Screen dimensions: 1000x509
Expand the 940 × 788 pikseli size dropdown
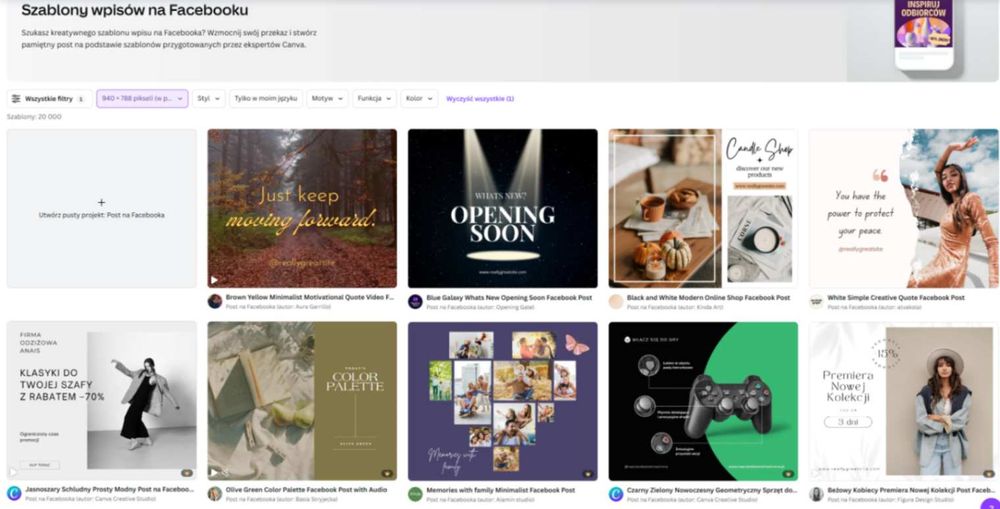[142, 99]
